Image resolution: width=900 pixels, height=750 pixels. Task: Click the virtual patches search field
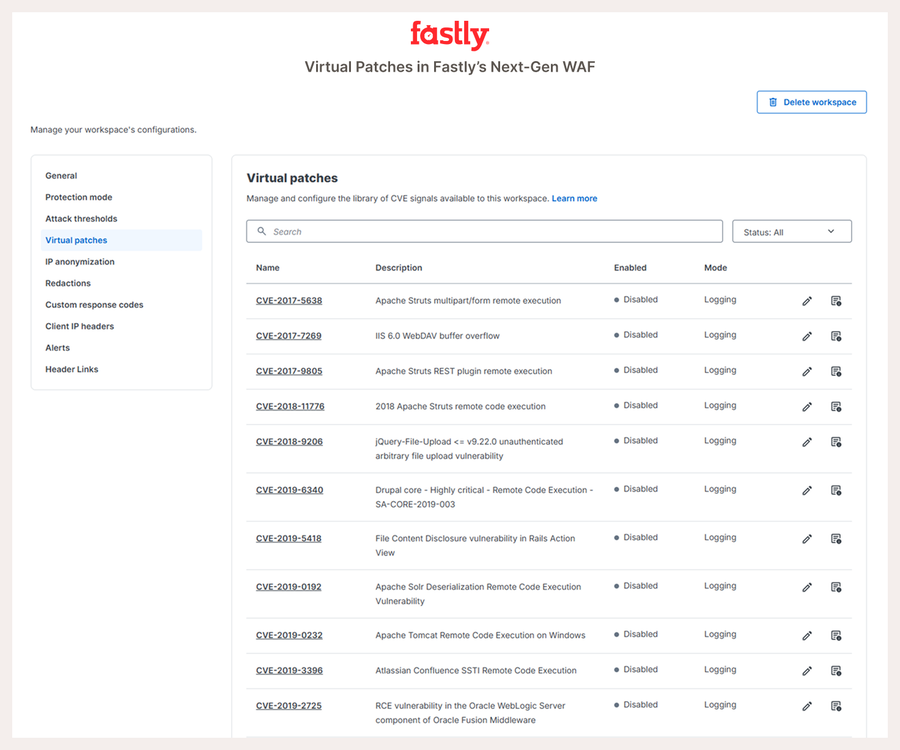point(484,232)
